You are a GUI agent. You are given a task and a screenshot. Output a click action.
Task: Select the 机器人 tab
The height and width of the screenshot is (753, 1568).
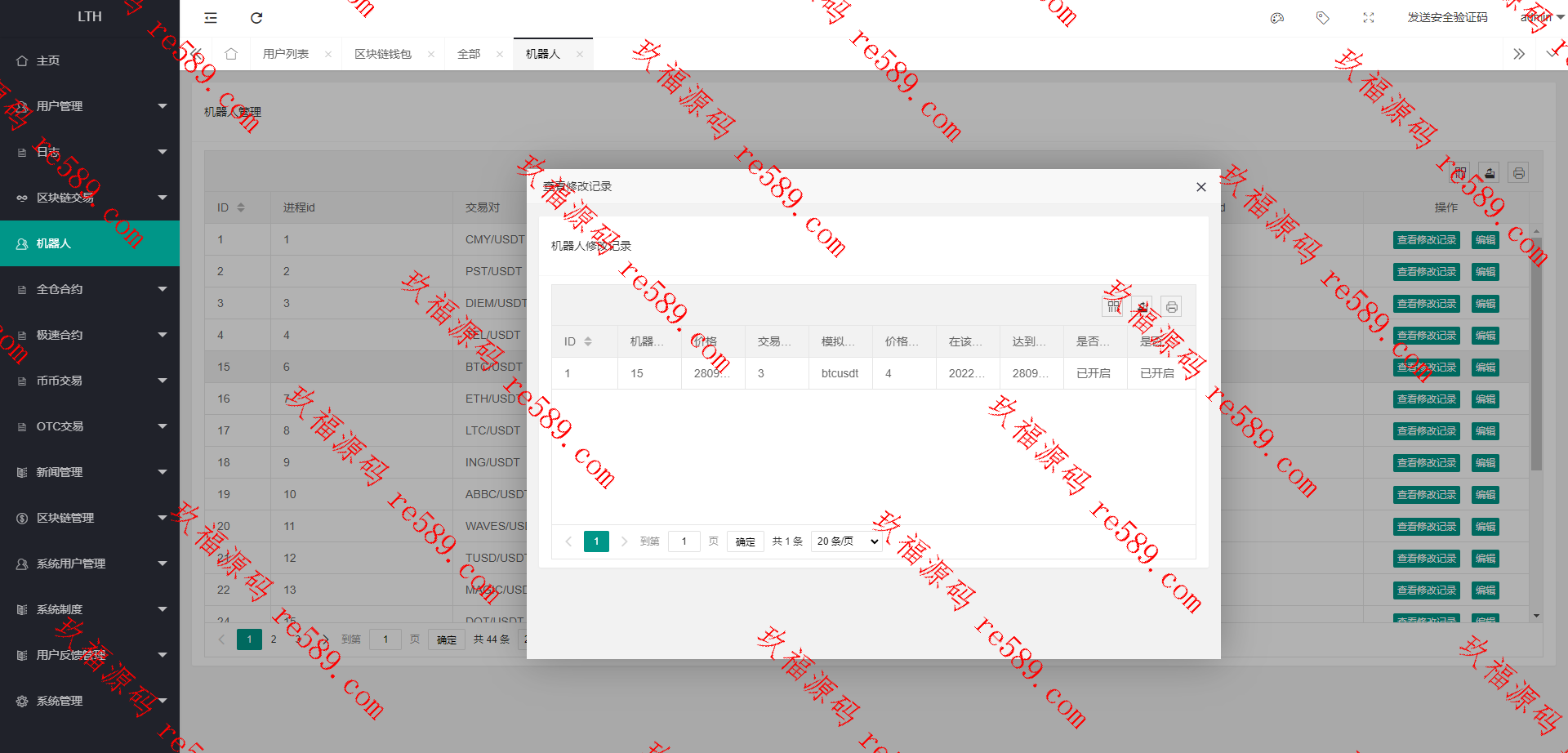click(543, 54)
